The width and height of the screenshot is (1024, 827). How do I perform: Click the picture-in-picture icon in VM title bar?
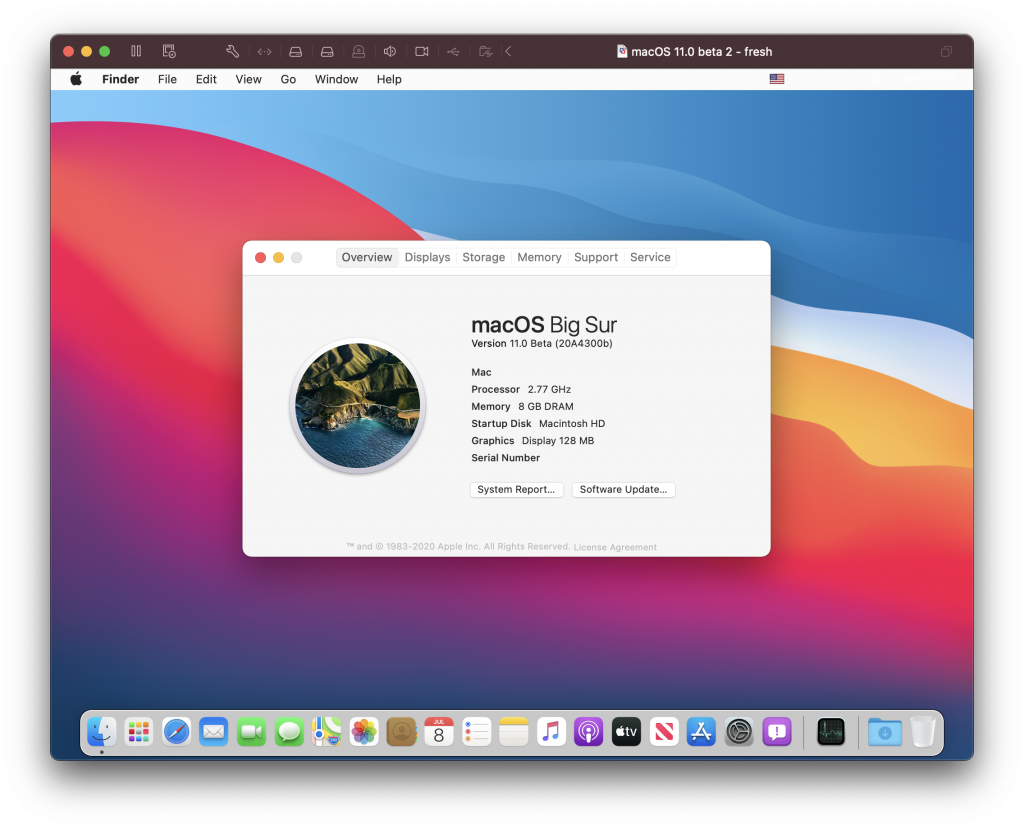946,52
